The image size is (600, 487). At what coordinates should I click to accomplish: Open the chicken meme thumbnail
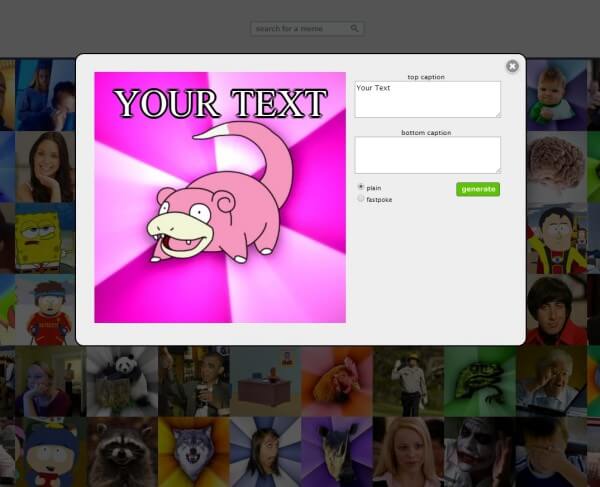(x=337, y=381)
